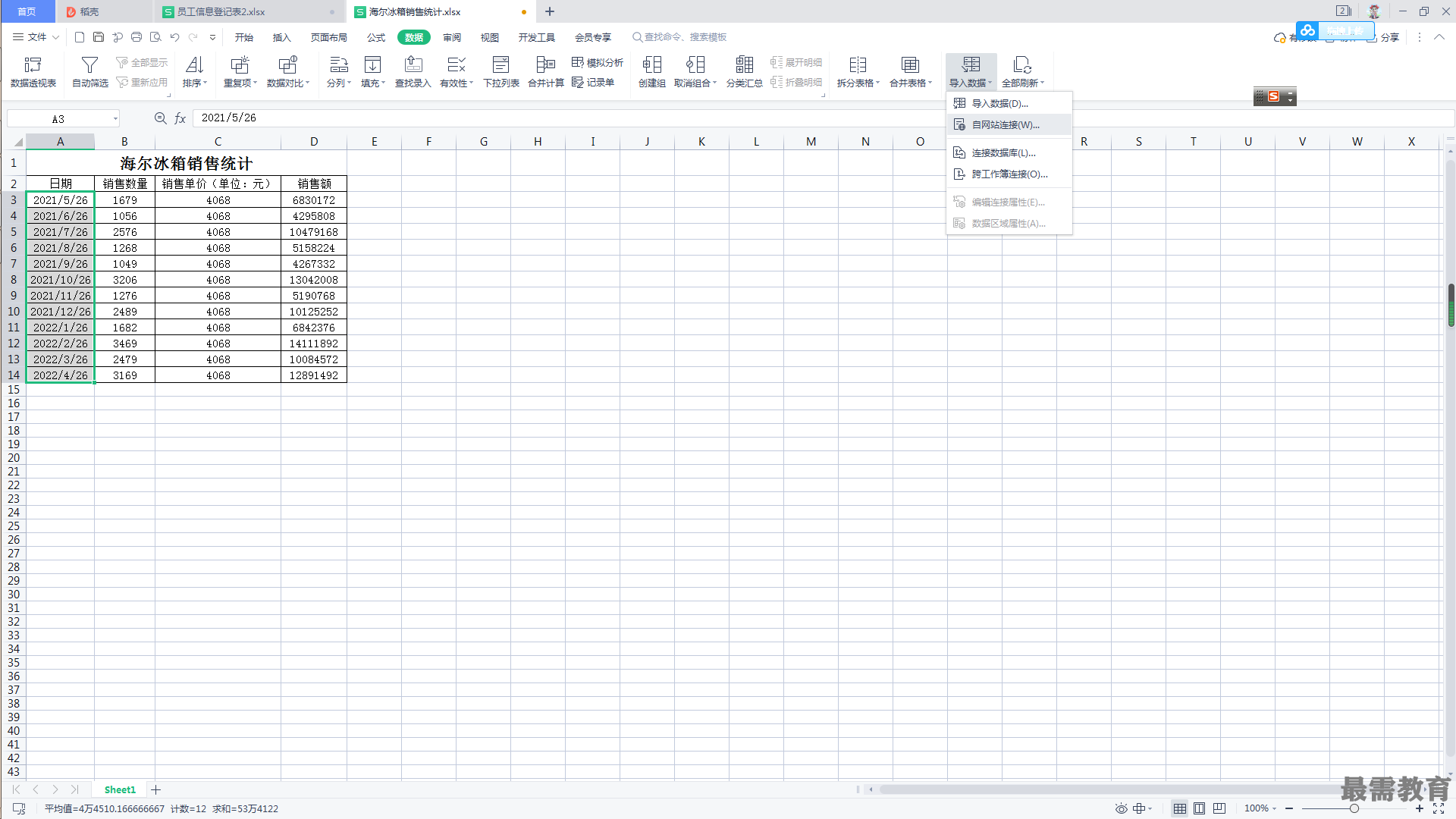The height and width of the screenshot is (819, 1456).
Task: Click the 全部显示 show all button
Action: pos(142,63)
